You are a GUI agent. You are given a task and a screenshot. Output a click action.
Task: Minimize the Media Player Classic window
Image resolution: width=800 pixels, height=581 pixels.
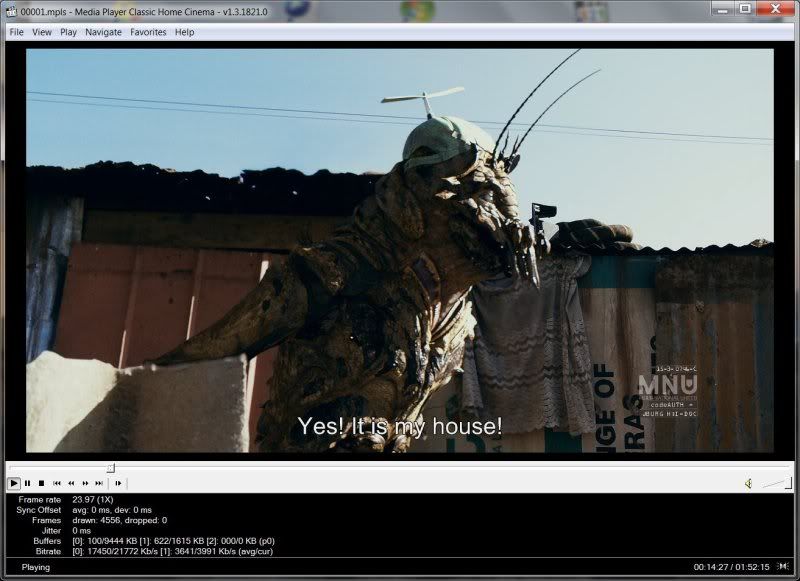[722, 9]
